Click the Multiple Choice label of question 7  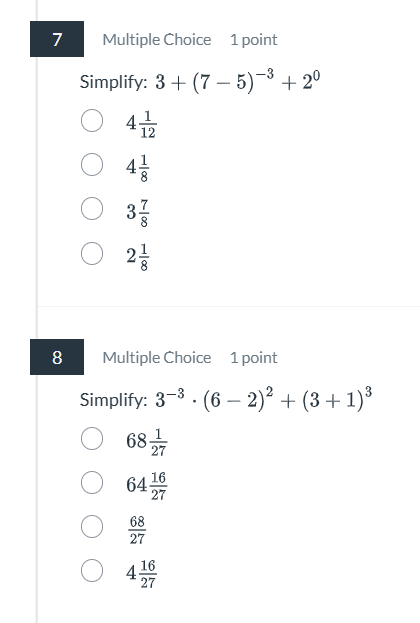(157, 40)
